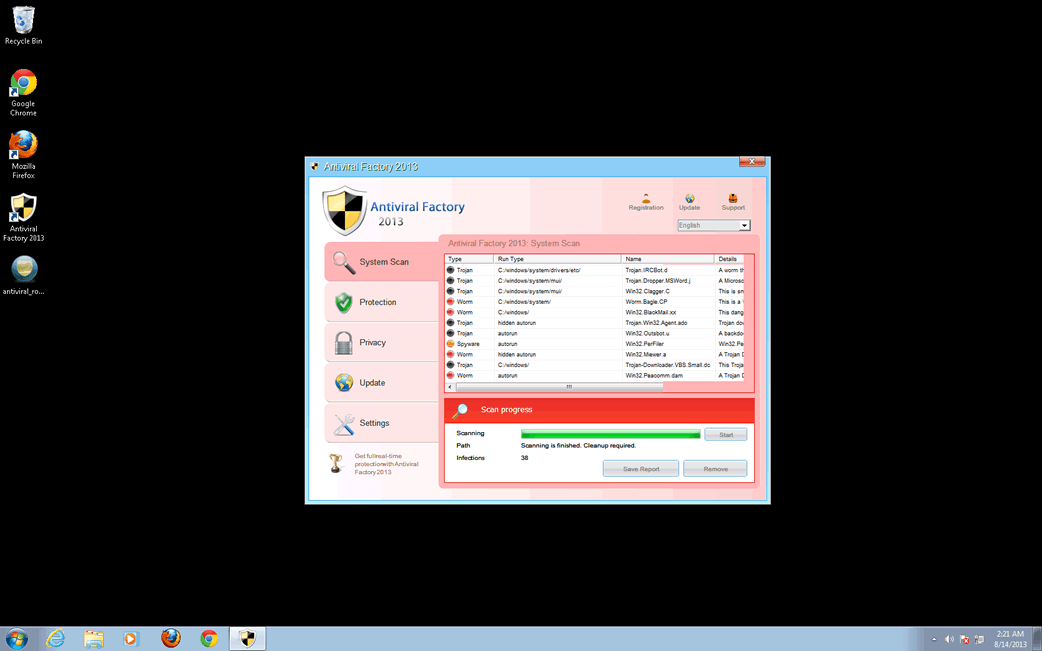Click the trophy icon beside the protection offer
This screenshot has height=651, width=1042.
click(x=336, y=464)
